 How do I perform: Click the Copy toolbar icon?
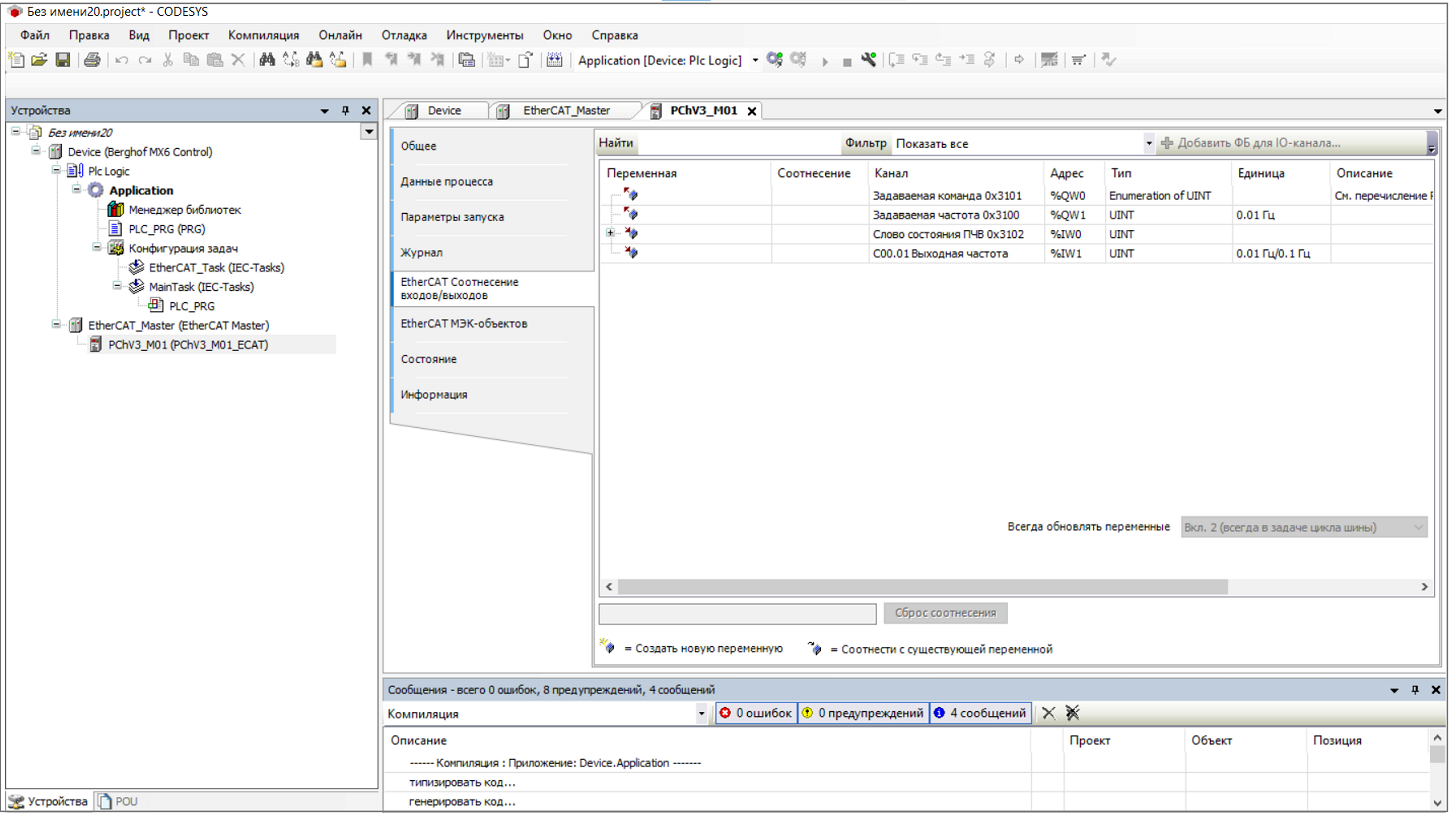point(190,60)
